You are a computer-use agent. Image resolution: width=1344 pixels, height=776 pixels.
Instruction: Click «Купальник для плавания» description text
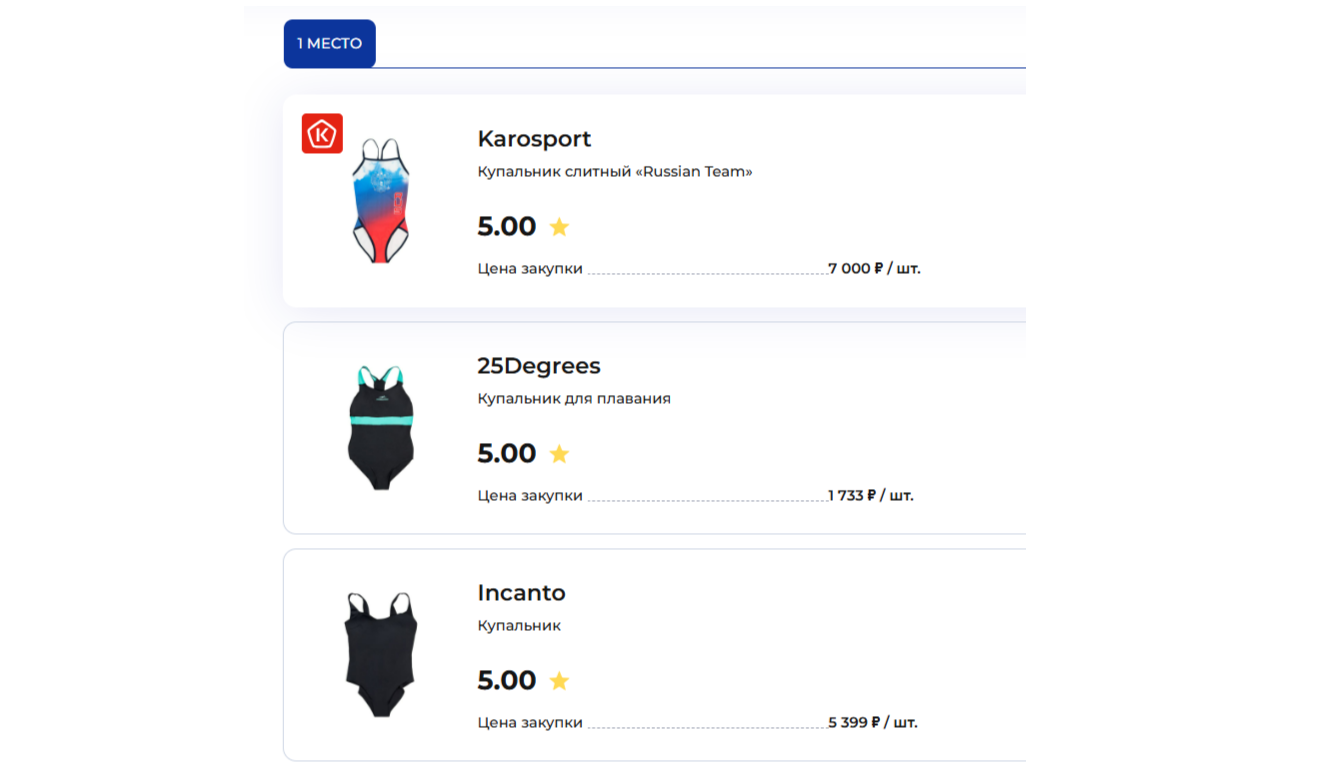point(574,399)
